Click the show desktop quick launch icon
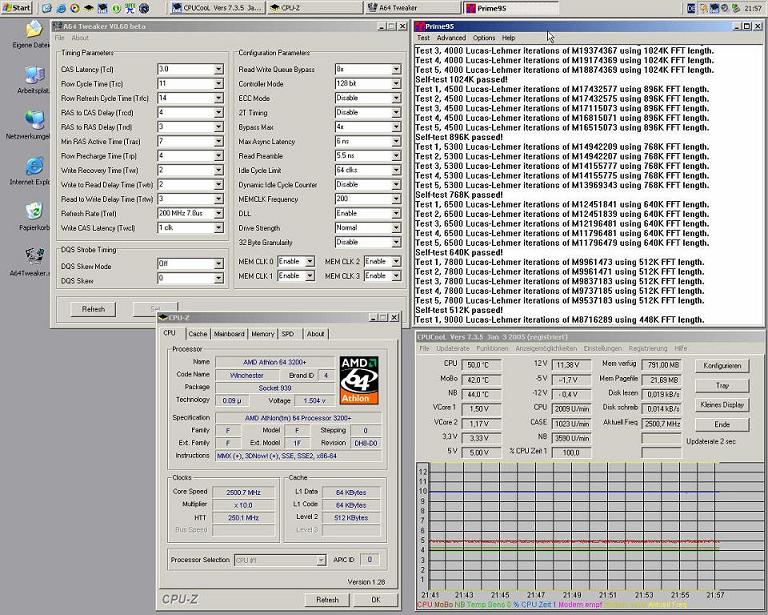 coord(47,8)
